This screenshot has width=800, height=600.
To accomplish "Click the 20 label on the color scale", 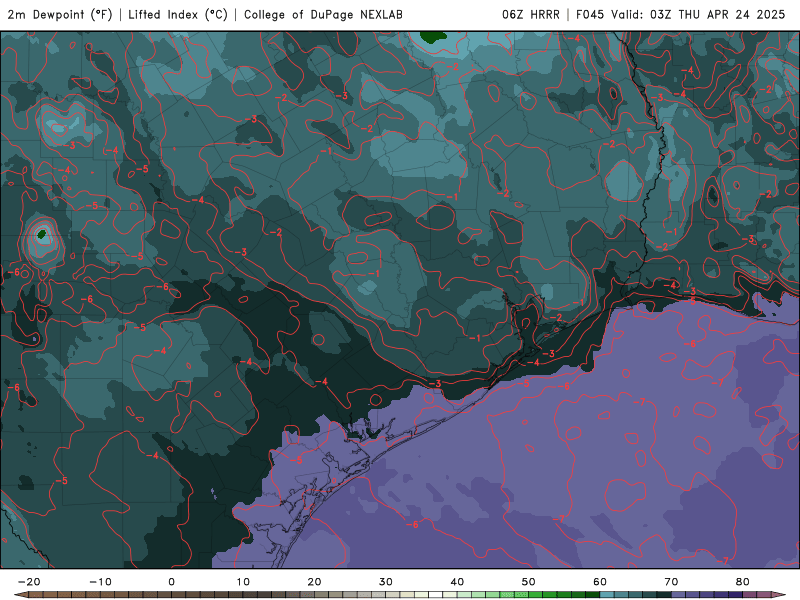I will (314, 582).
